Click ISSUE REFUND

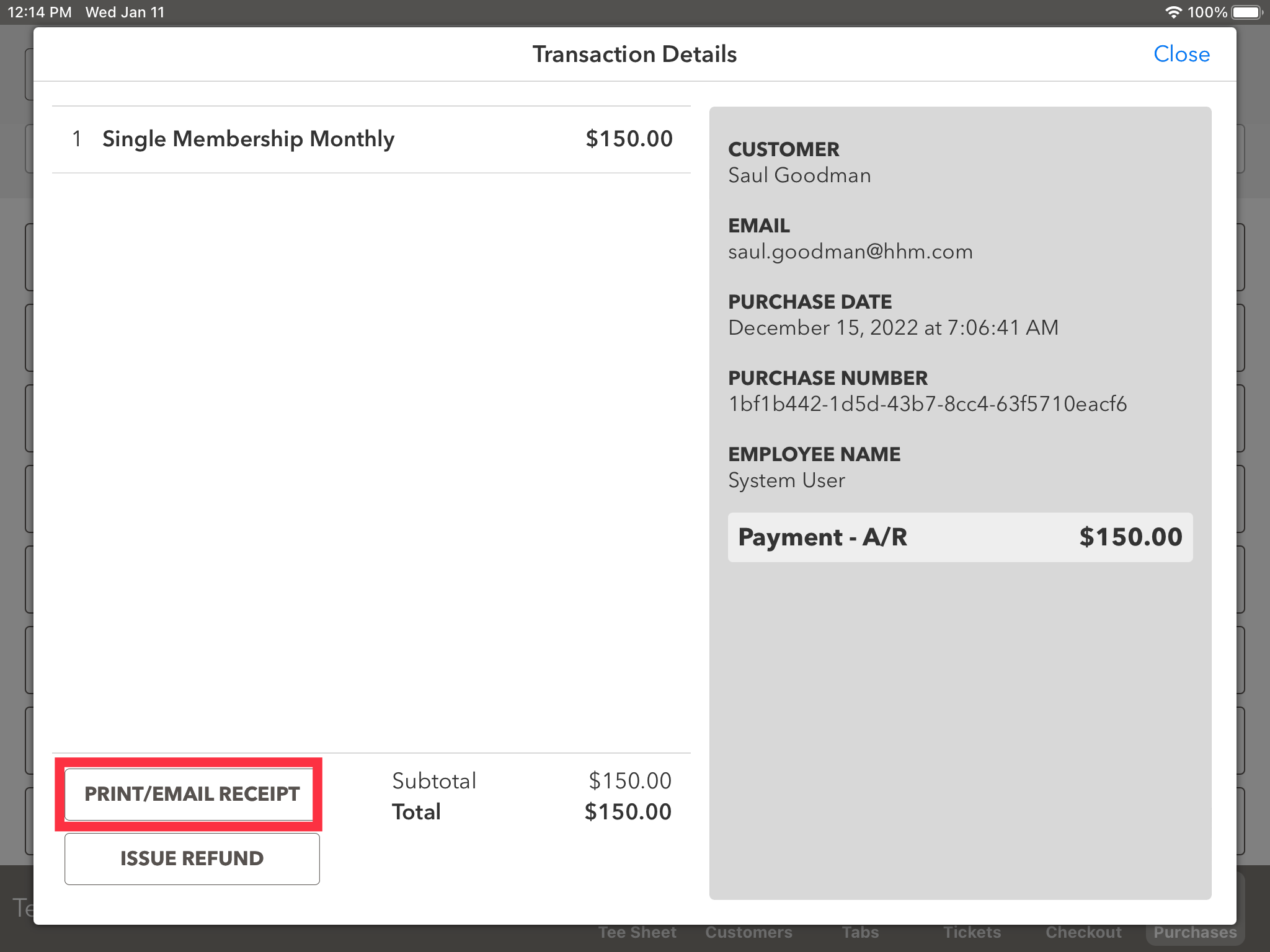tap(192, 858)
